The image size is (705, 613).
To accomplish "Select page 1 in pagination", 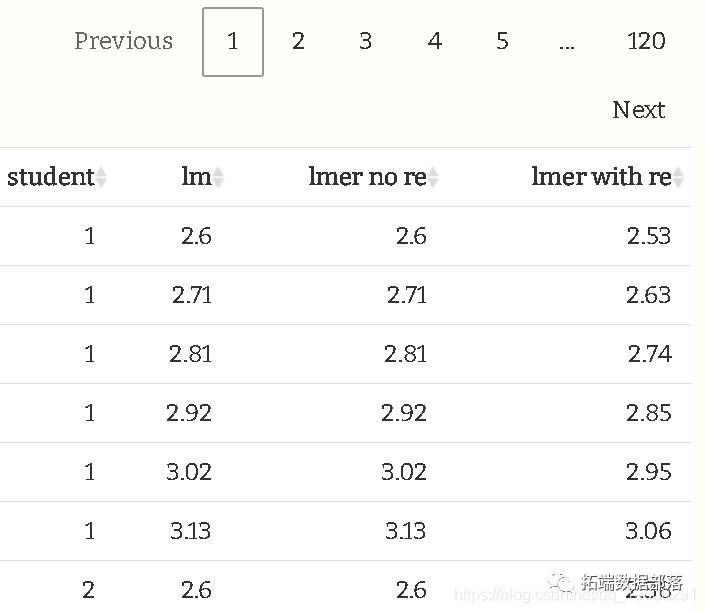I will click(233, 42).
